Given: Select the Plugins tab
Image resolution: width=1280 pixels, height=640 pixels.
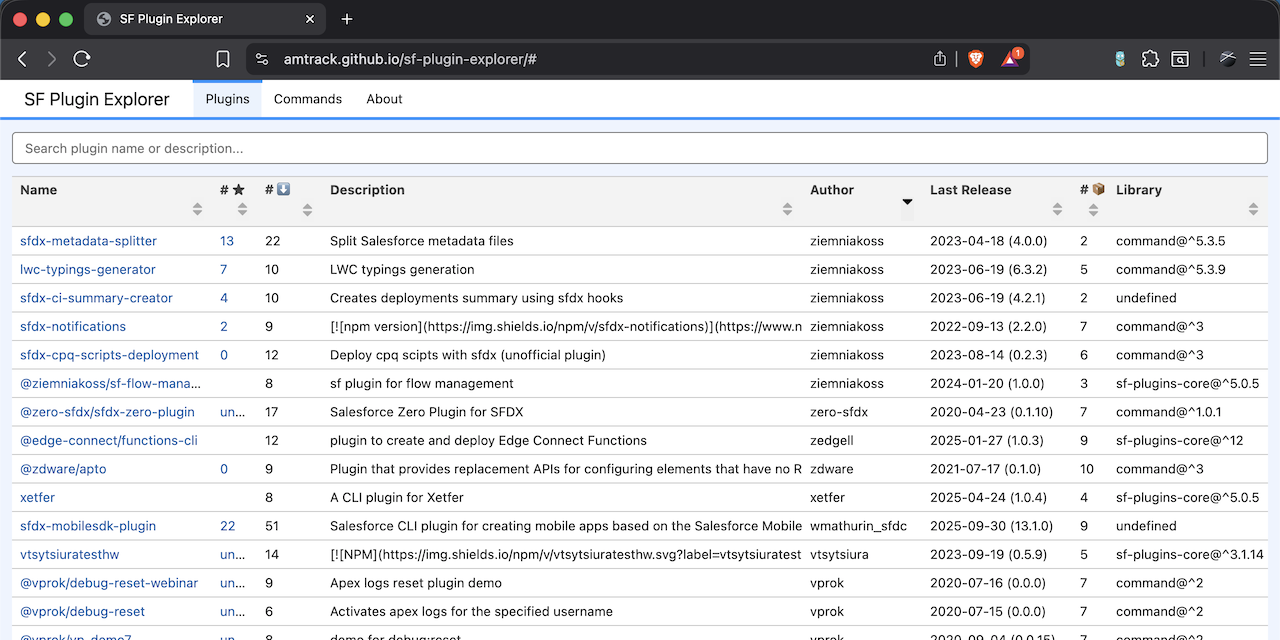Looking at the screenshot, I should click(x=227, y=99).
